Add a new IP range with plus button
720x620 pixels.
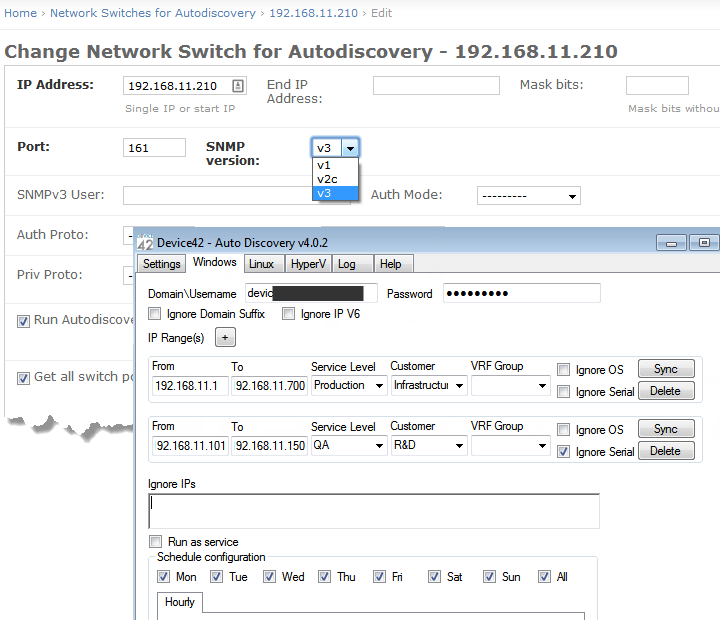pyautogui.click(x=225, y=338)
